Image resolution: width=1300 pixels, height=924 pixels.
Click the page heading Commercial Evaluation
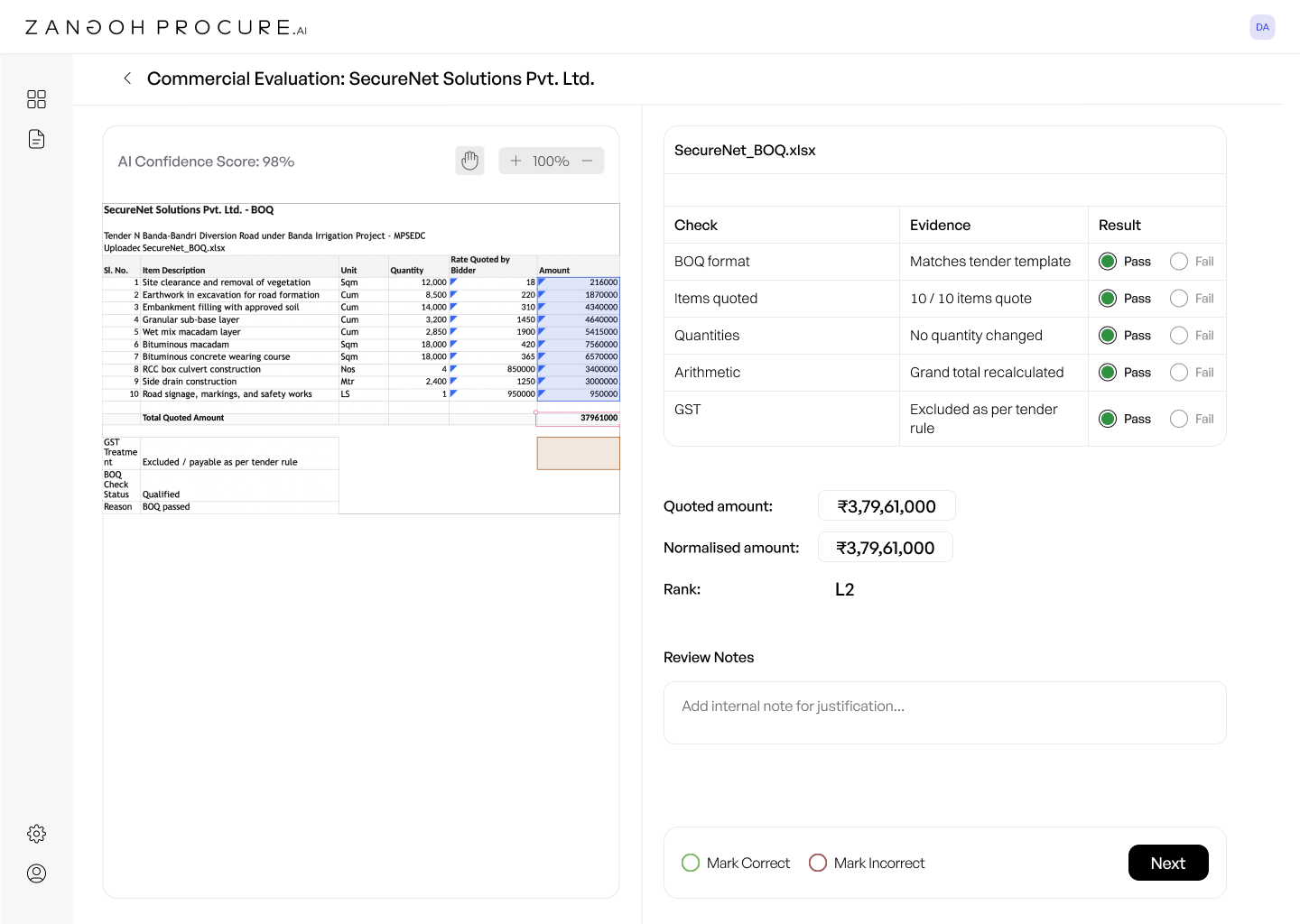pyautogui.click(x=370, y=79)
